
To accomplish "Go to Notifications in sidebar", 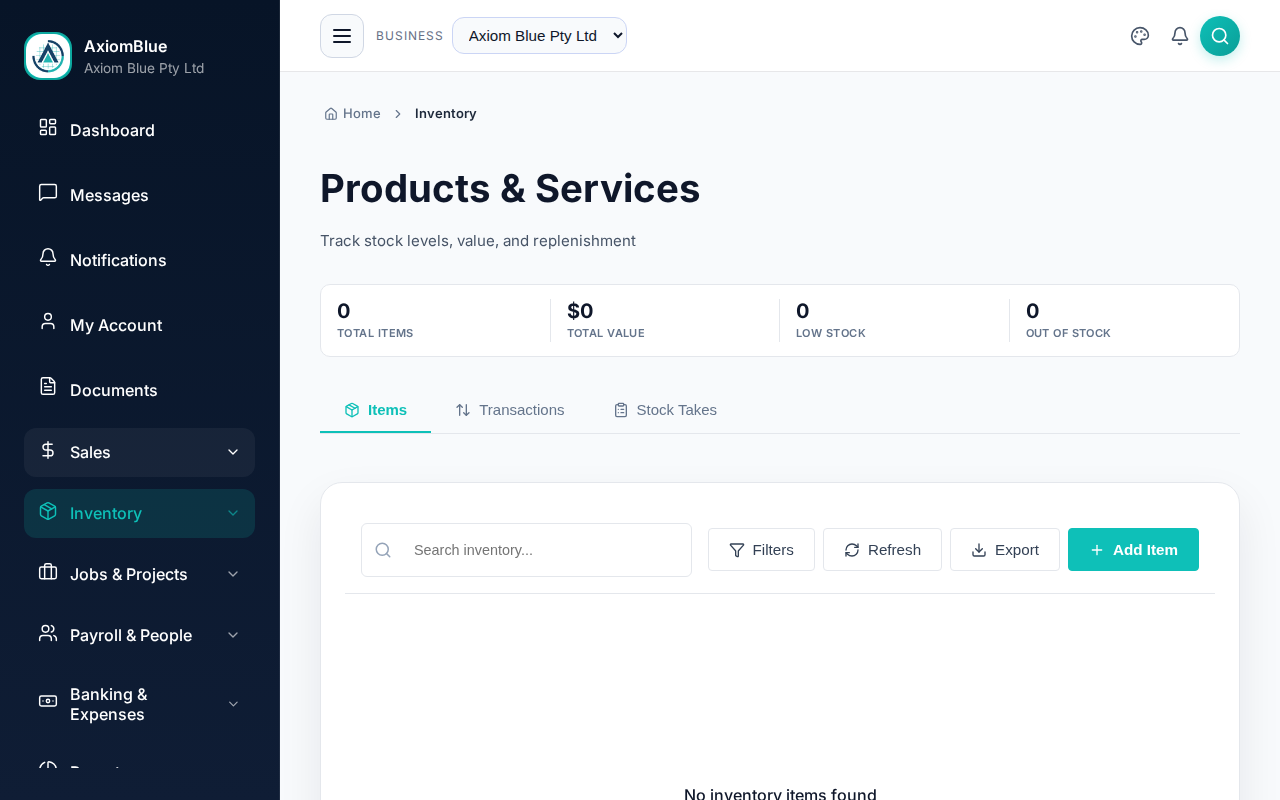I will pos(139,260).
